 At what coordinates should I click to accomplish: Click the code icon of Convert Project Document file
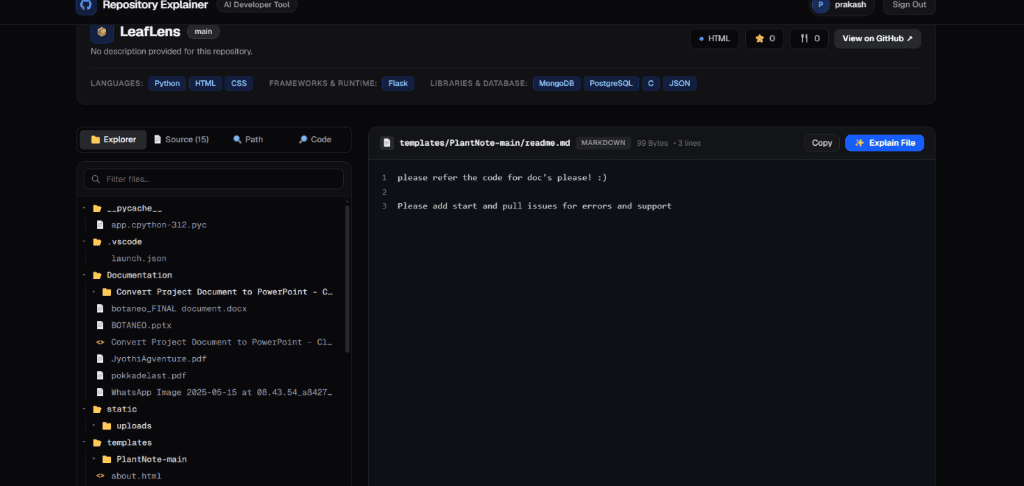100,342
